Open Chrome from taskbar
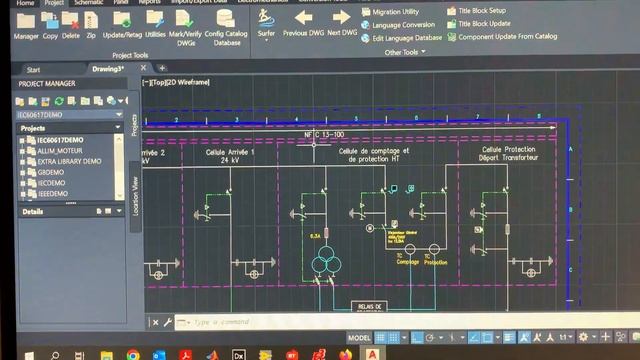The height and width of the screenshot is (360, 640). [x=133, y=356]
